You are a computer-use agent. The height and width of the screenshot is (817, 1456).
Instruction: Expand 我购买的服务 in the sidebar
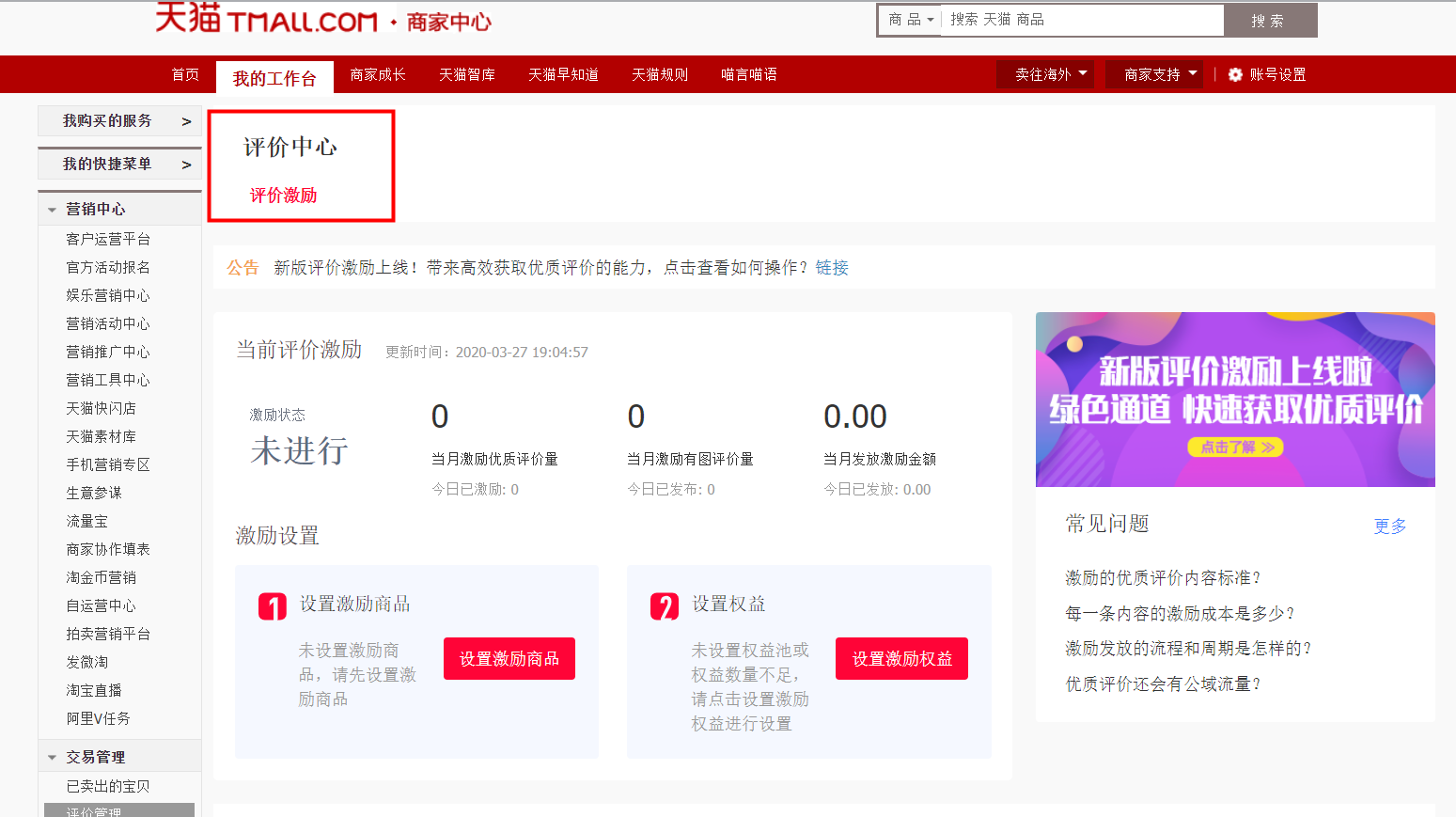pos(119,120)
